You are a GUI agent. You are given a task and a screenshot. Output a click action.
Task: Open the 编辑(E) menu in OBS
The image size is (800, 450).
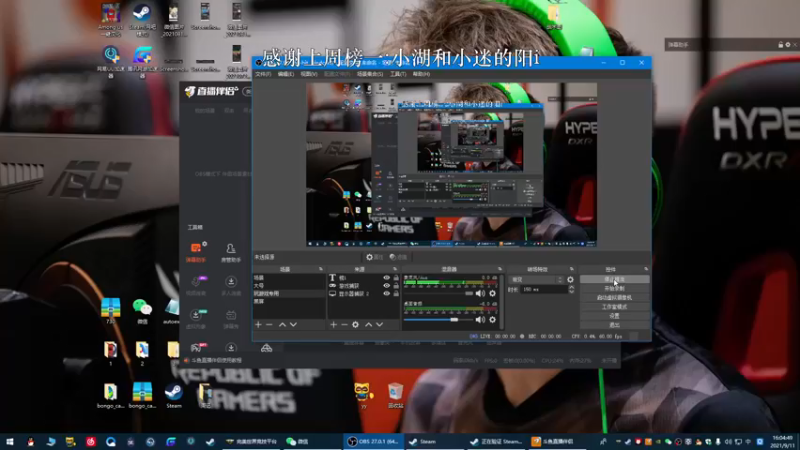[x=286, y=74]
